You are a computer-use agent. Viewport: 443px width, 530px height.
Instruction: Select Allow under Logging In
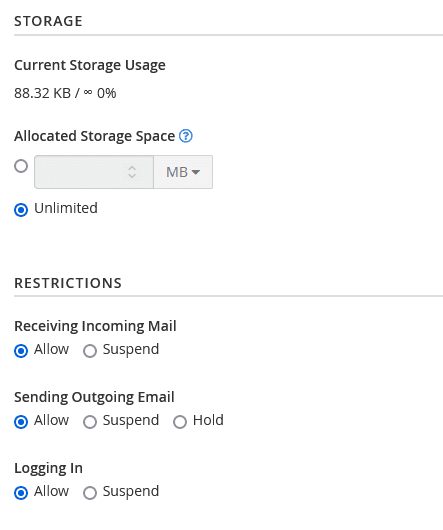pos(21,493)
